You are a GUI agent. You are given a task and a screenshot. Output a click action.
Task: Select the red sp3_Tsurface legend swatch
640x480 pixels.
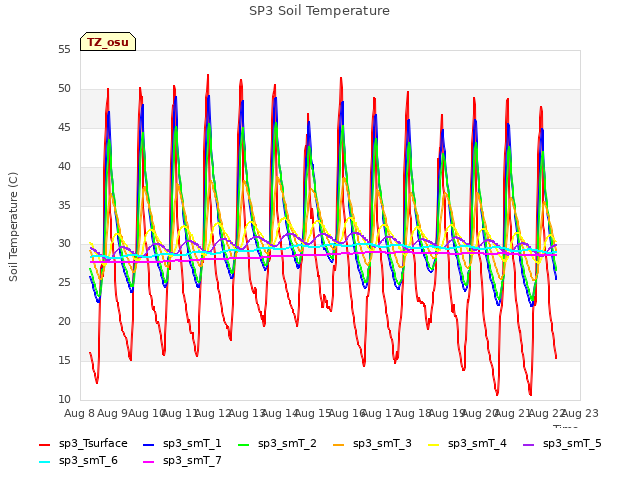44,444
